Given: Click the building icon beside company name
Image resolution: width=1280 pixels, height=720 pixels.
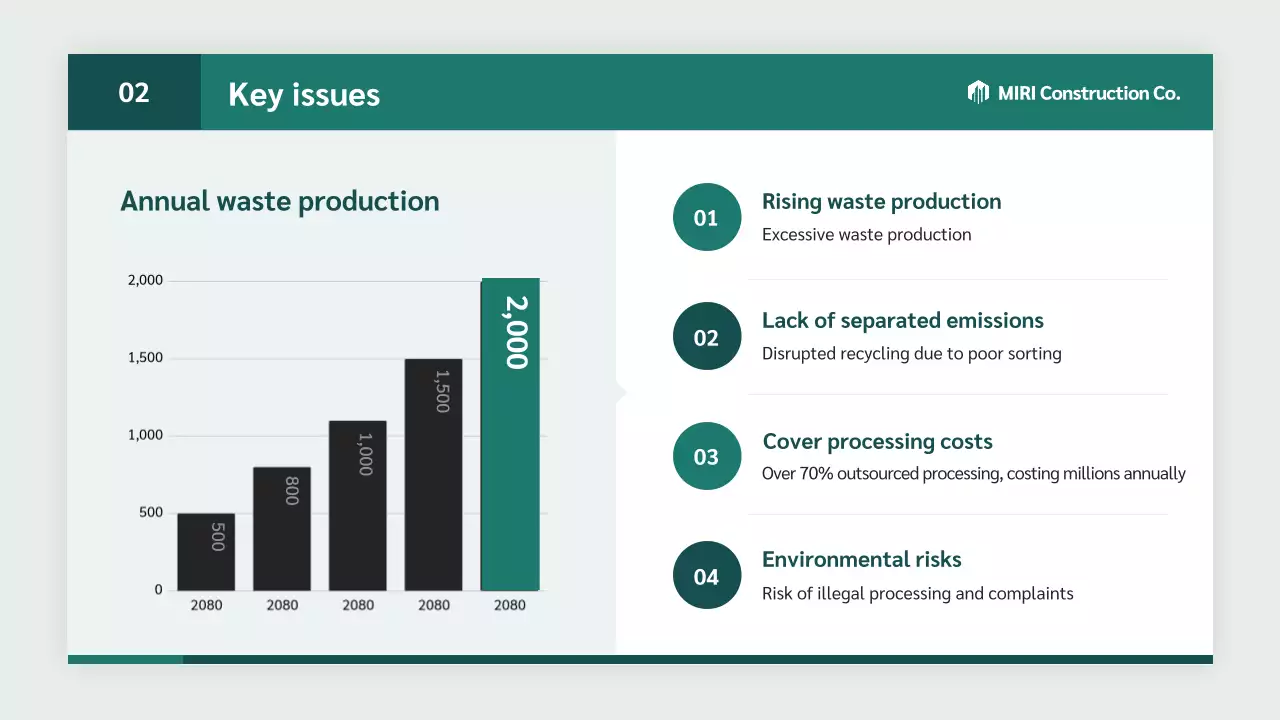Looking at the screenshot, I should [x=978, y=92].
